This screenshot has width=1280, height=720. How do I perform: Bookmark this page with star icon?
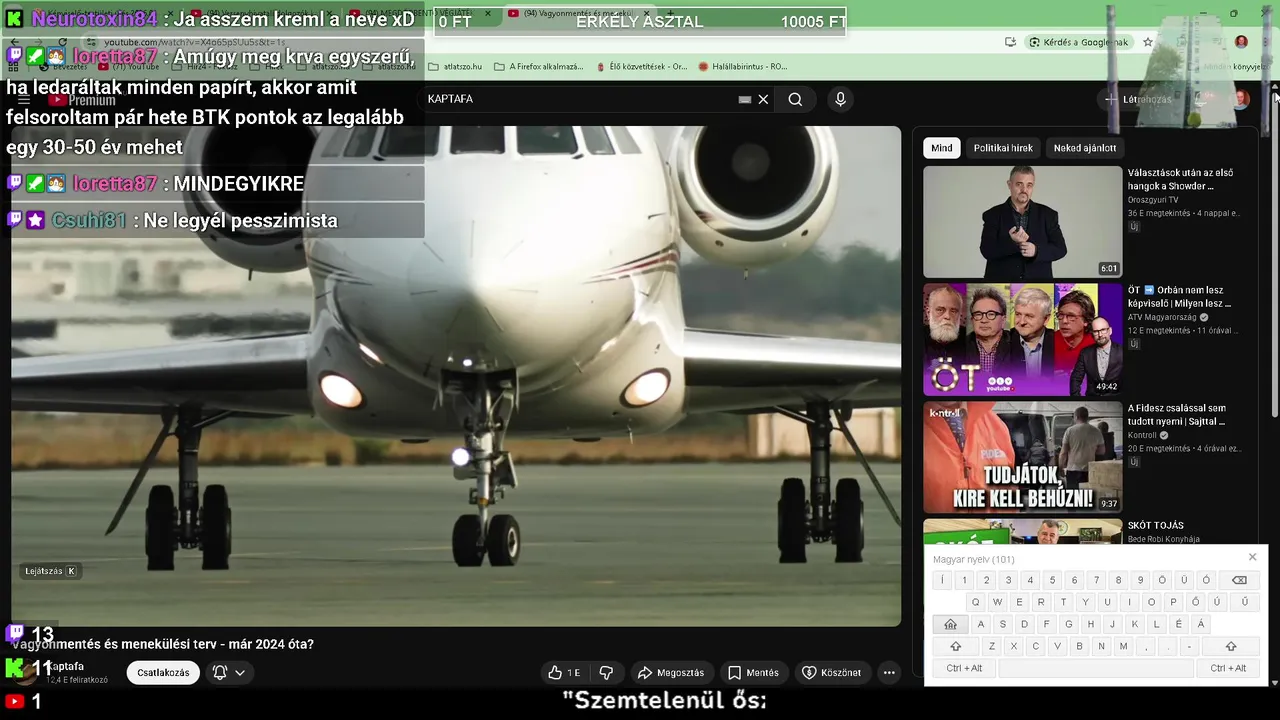1148,42
